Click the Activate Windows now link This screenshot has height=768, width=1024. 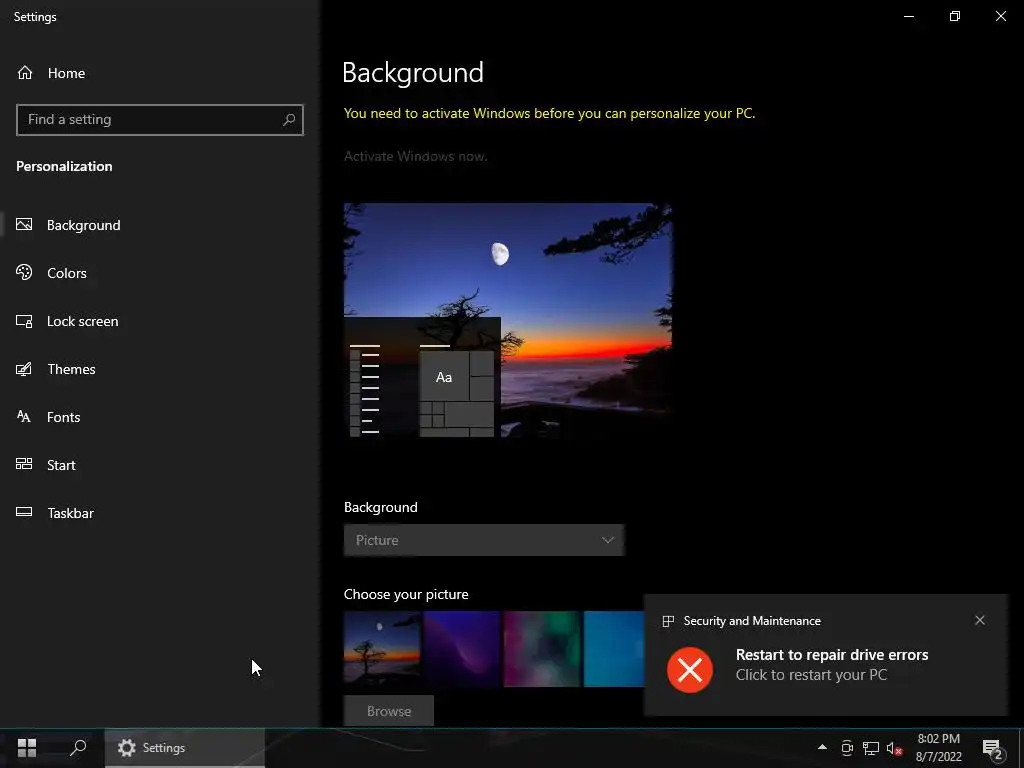coord(415,157)
